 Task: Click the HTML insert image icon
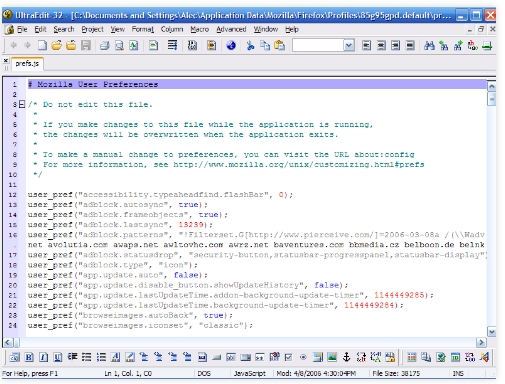[x=332, y=357]
